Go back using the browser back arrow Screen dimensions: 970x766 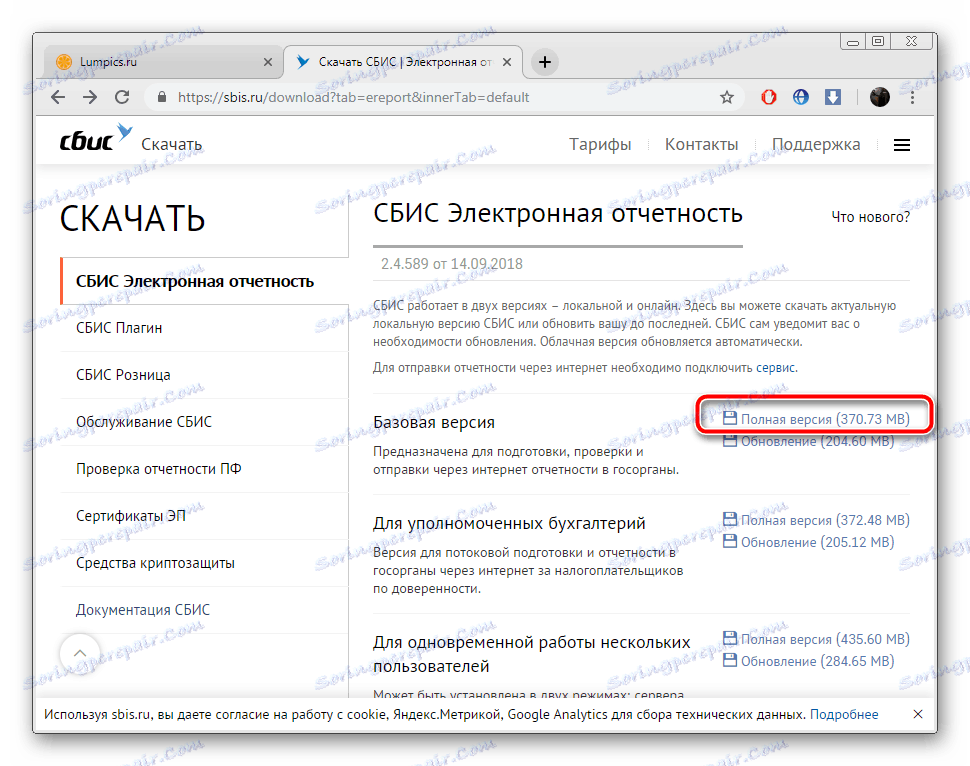pyautogui.click(x=58, y=97)
